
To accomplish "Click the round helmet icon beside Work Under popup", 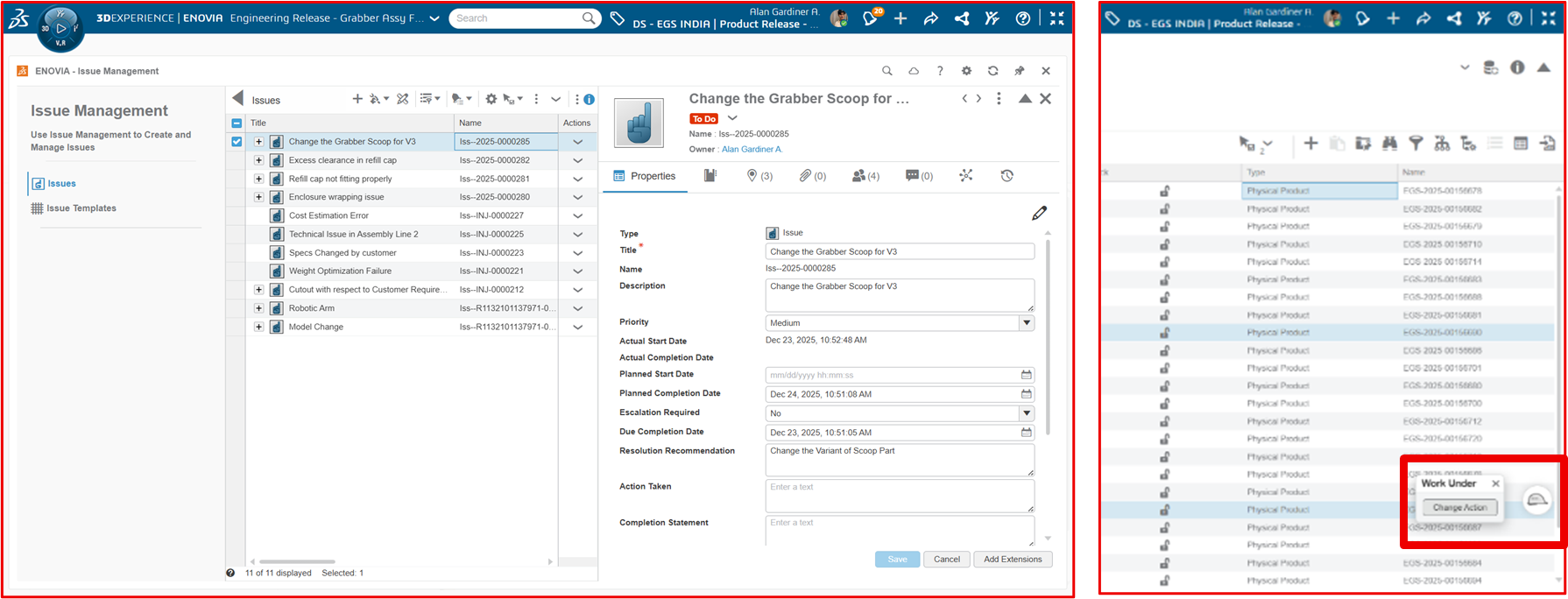I will click(x=1537, y=500).
